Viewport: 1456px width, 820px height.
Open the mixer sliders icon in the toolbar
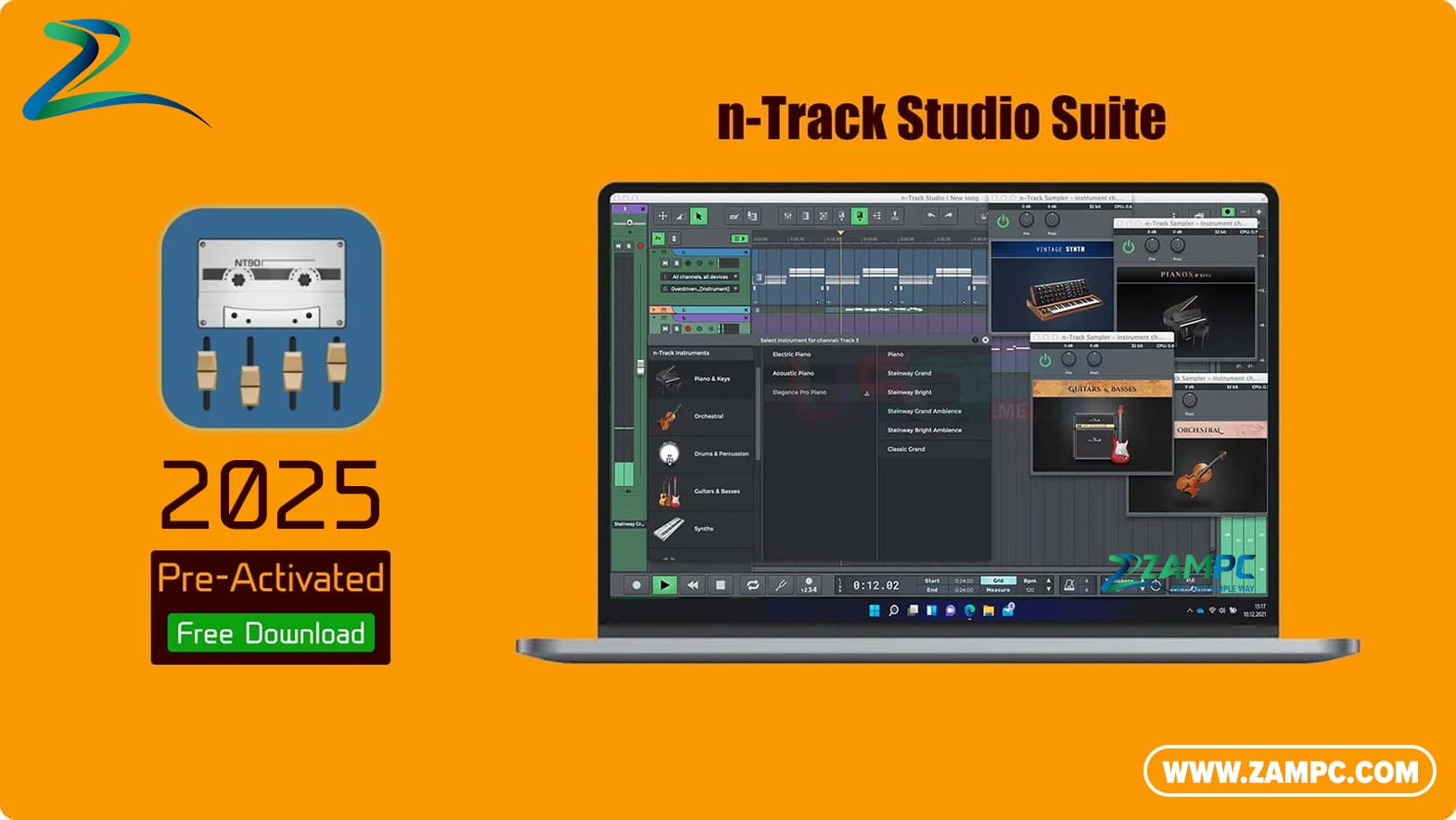(787, 216)
